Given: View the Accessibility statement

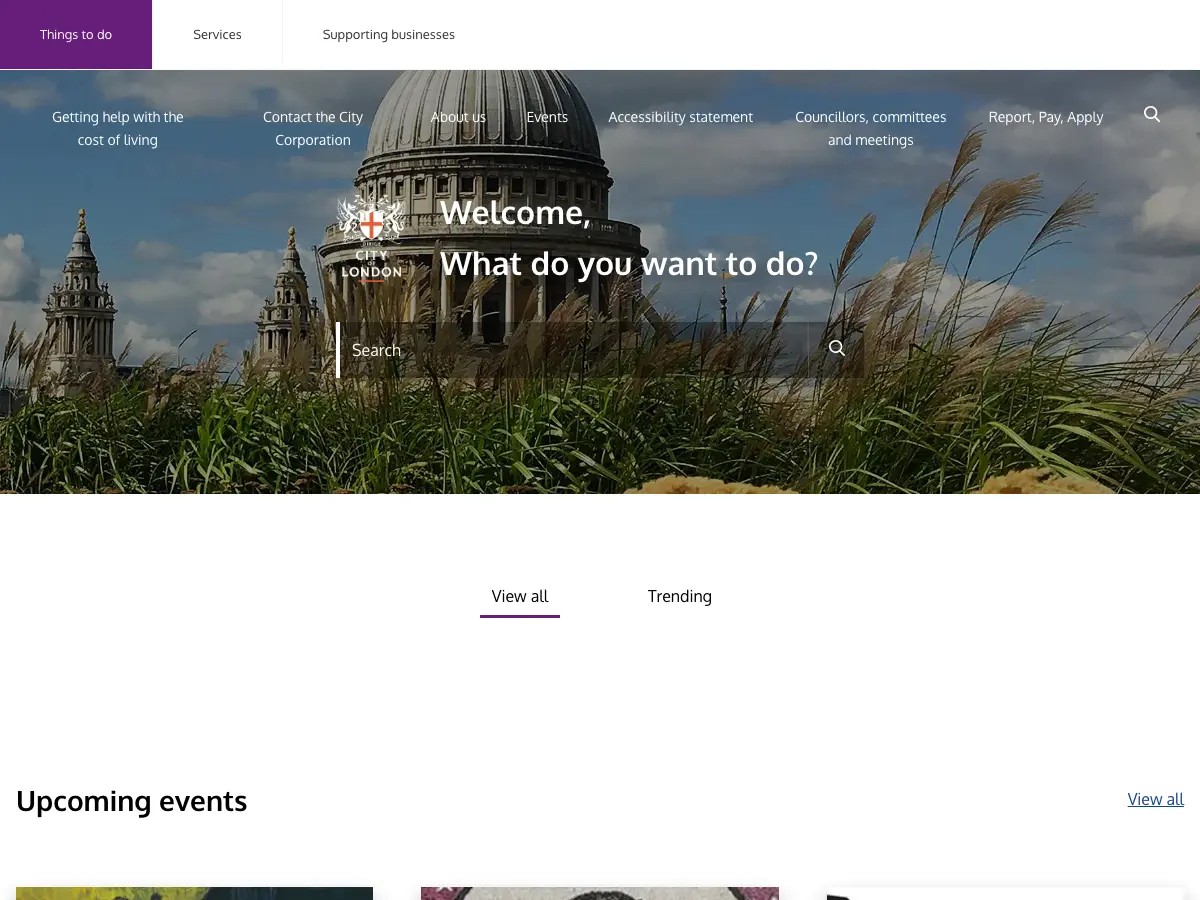Looking at the screenshot, I should (x=680, y=117).
